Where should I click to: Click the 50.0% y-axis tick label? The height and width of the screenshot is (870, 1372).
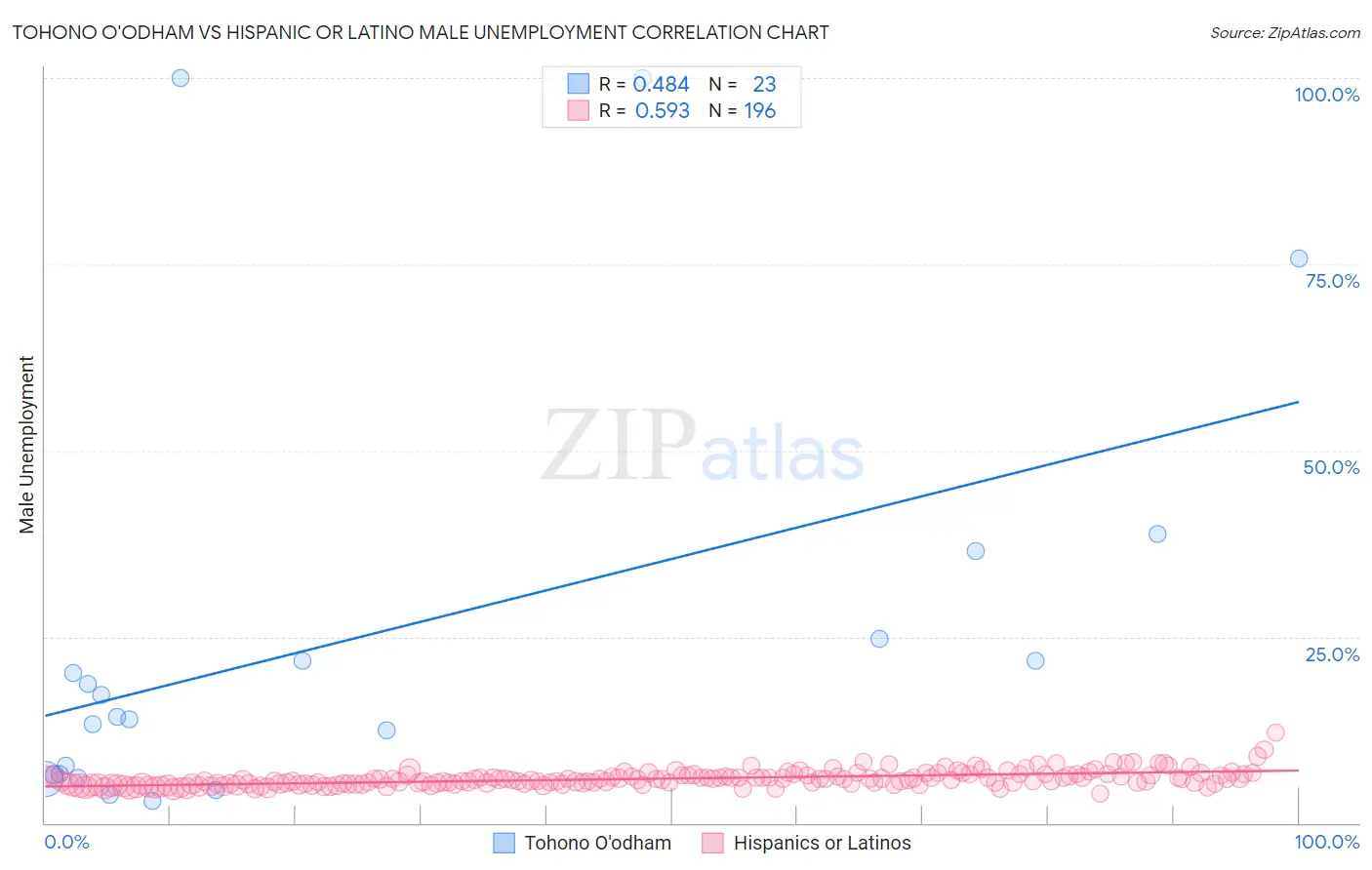tap(1331, 467)
